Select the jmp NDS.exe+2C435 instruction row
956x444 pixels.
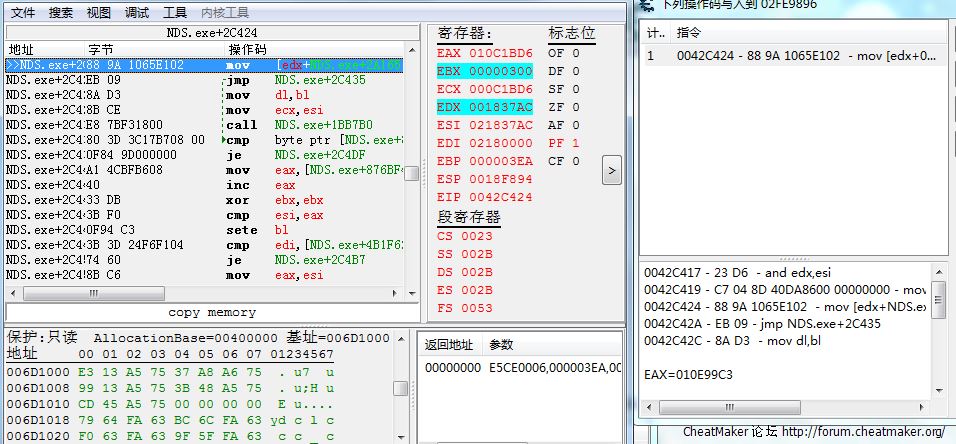click(x=200, y=79)
